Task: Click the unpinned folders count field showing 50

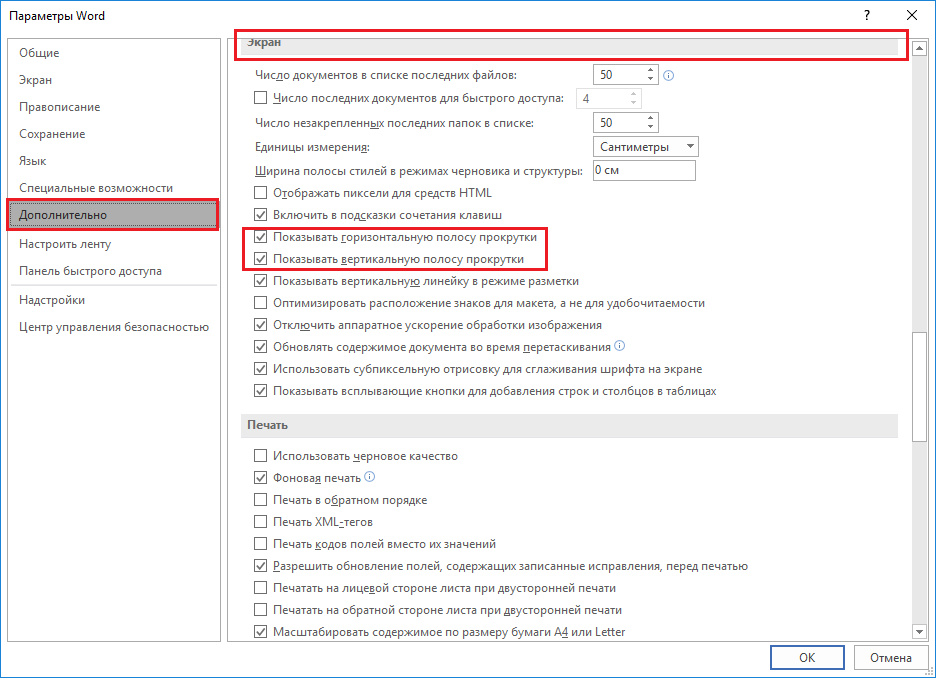Action: (x=619, y=122)
